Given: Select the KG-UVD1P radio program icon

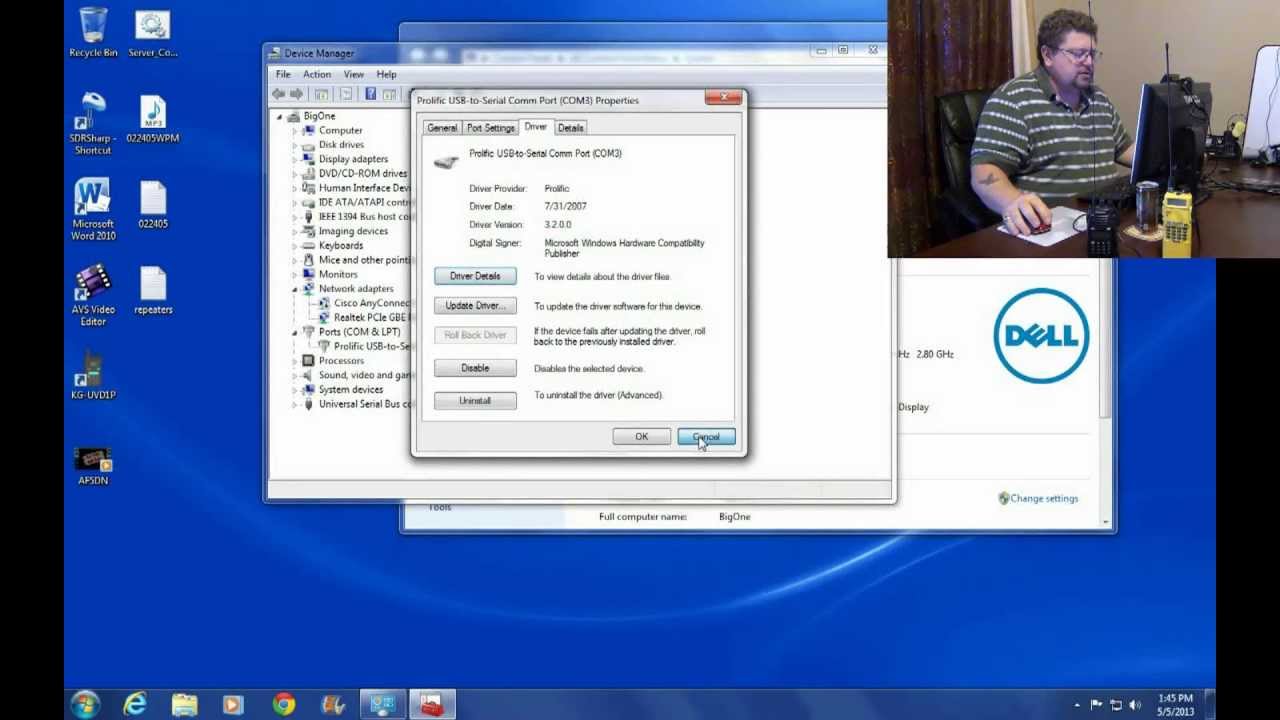Looking at the screenshot, I should tap(93, 376).
